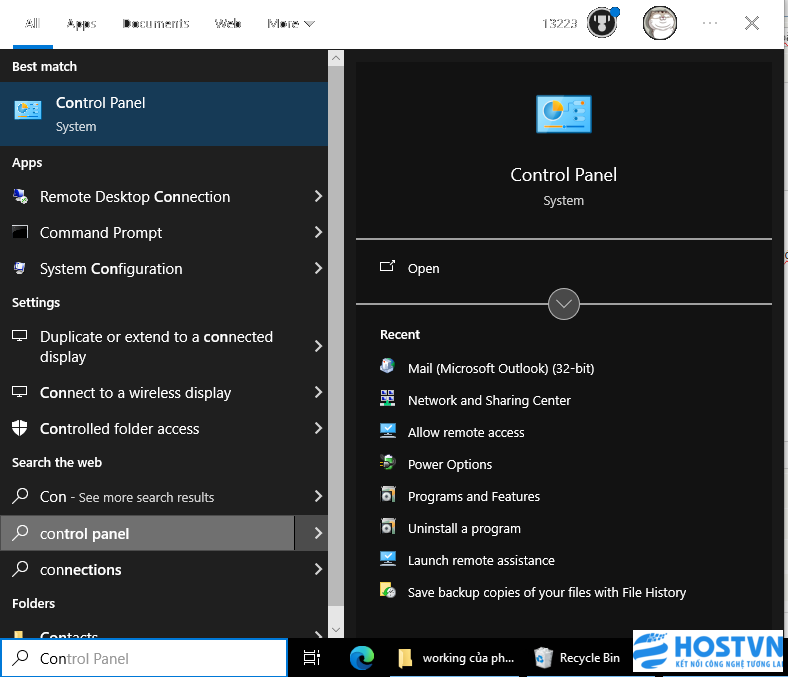Click the user profile avatar at top
This screenshot has width=788, height=677.
click(660, 23)
